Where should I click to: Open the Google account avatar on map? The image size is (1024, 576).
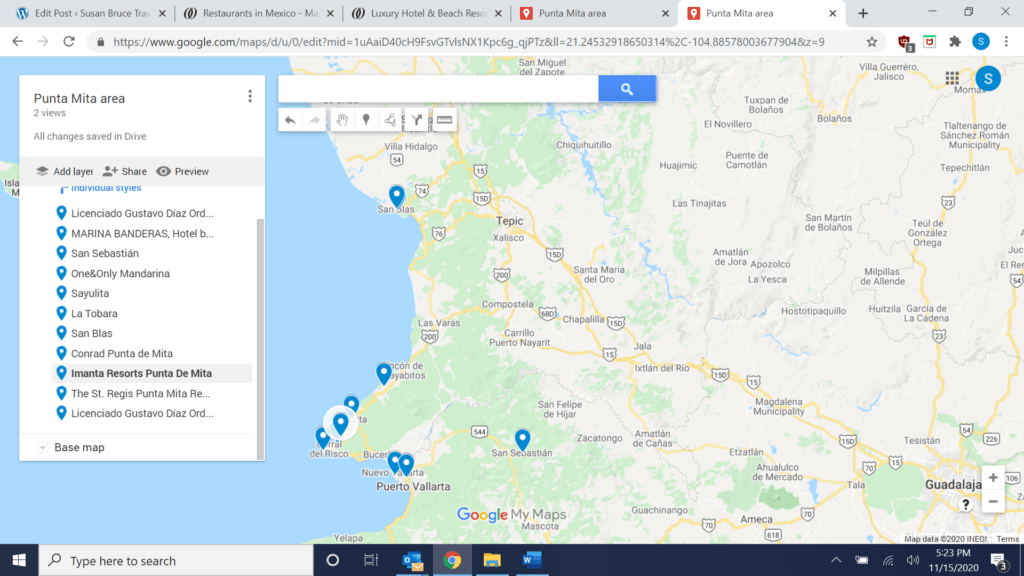987,78
